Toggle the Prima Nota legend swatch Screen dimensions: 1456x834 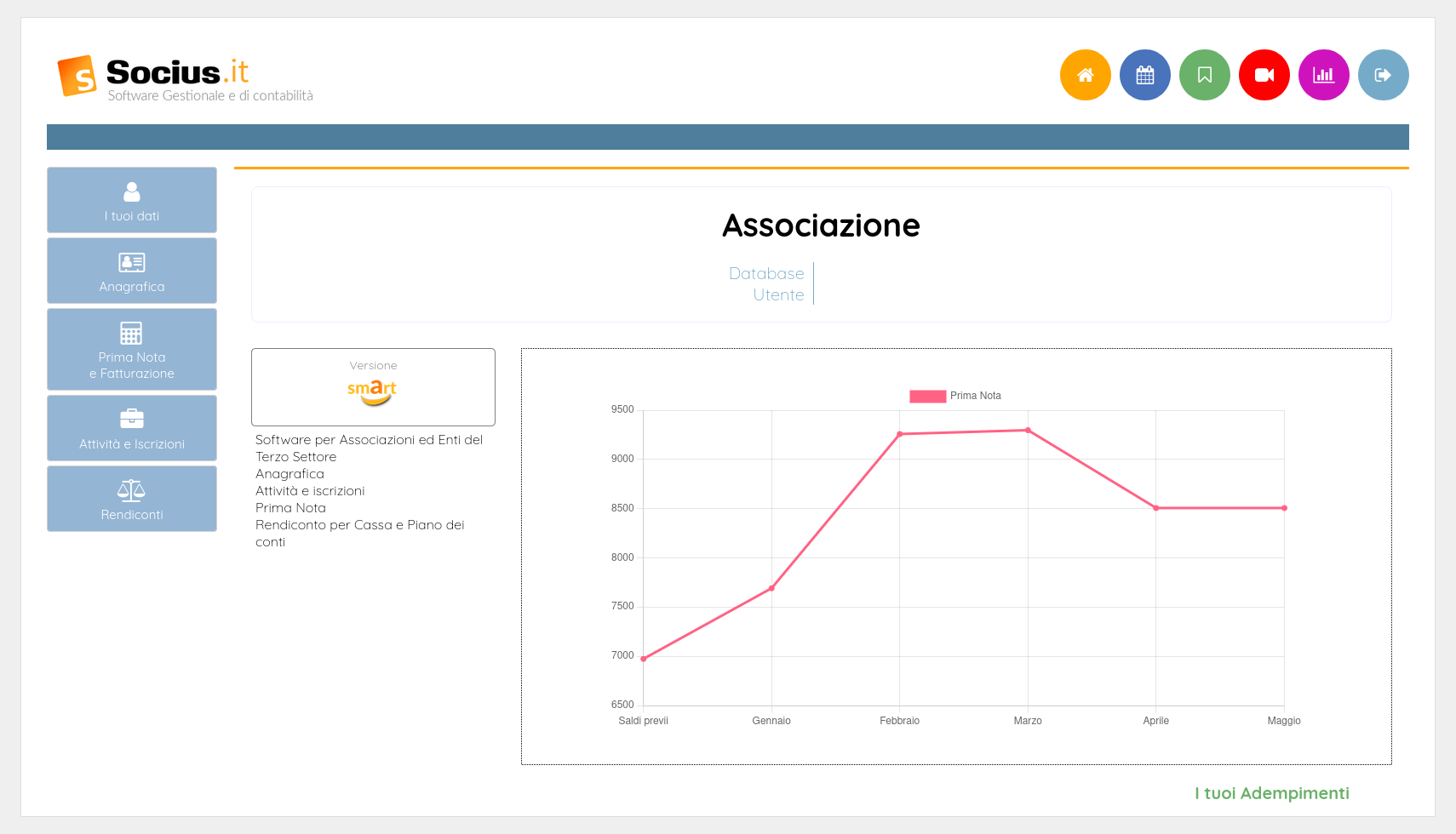pos(927,396)
